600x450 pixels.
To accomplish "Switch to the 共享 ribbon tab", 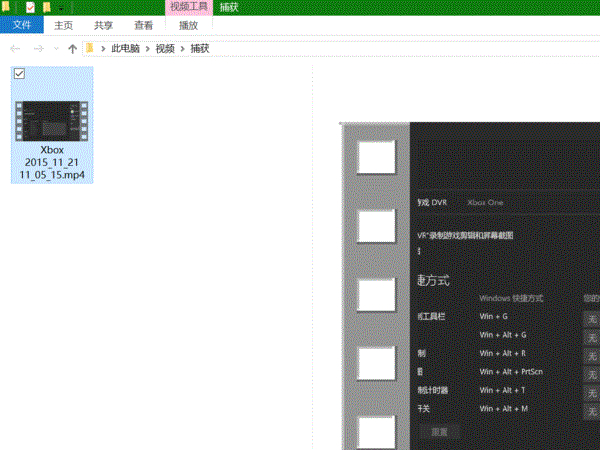I will tap(103, 25).
